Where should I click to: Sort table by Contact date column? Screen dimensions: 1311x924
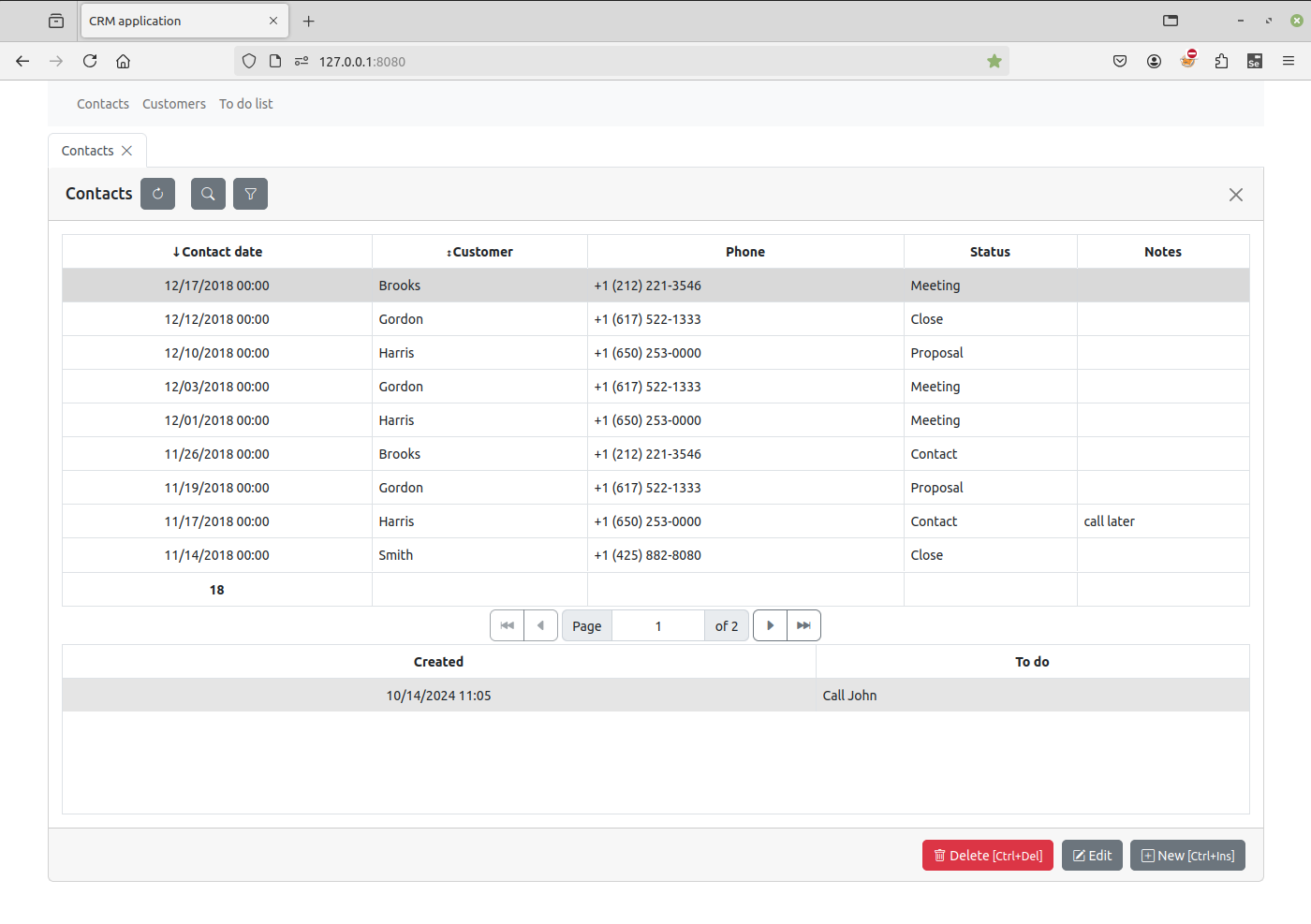click(217, 252)
